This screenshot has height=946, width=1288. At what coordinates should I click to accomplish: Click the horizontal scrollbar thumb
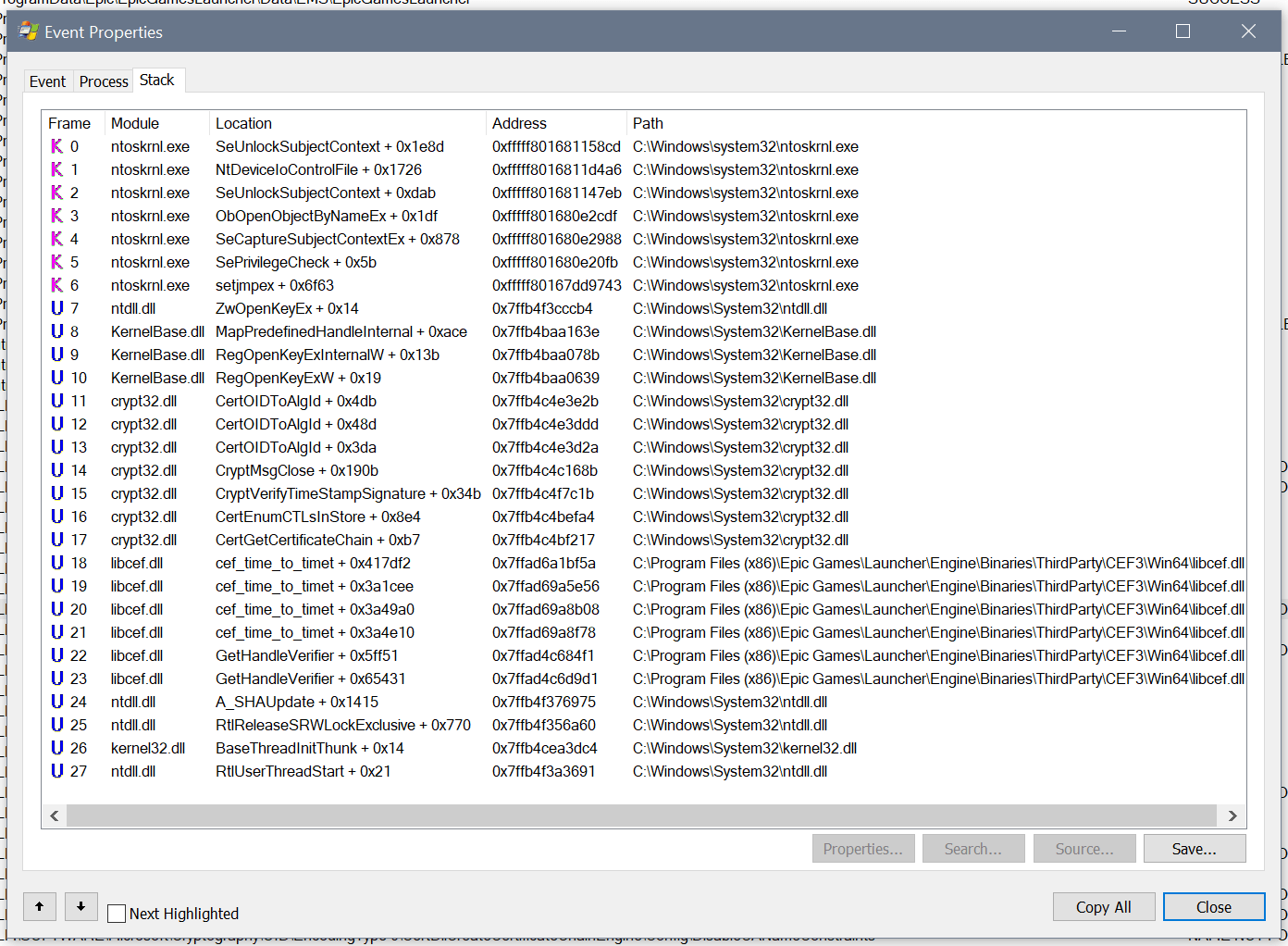click(x=641, y=815)
